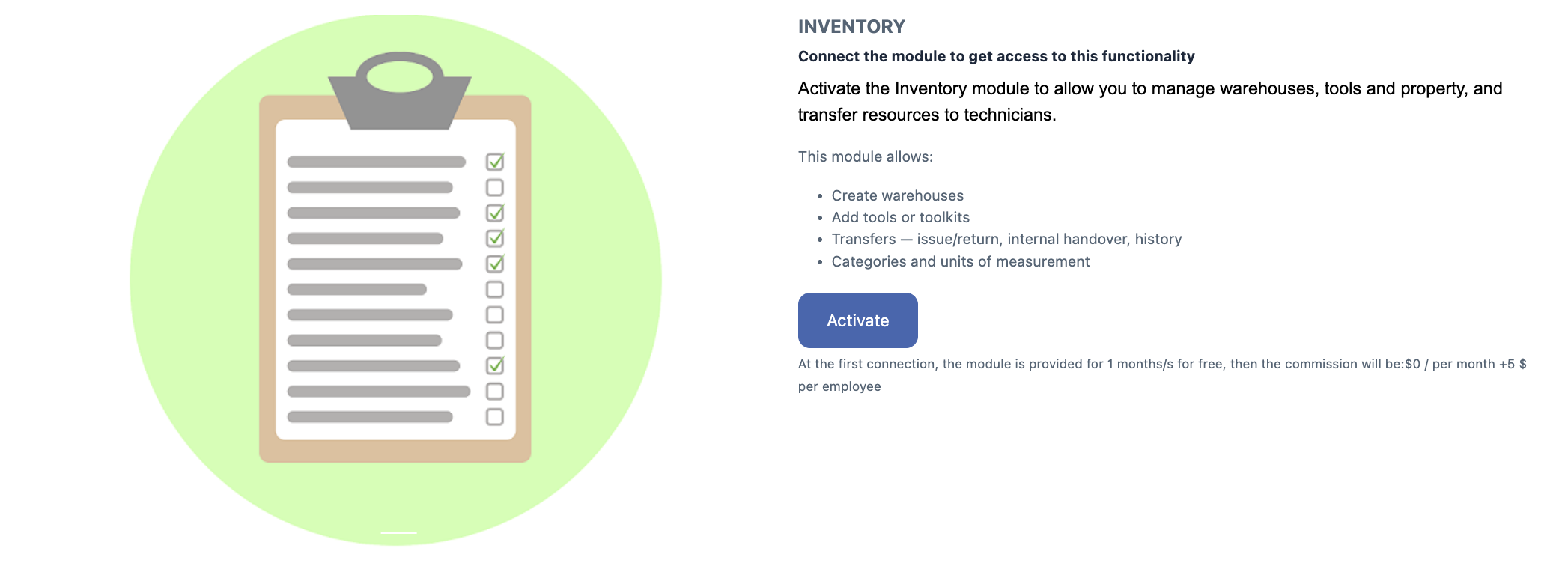Viewport: 1568px width, 566px height.
Task: Click the bottom gray text line on the clipboard
Action: click(370, 417)
